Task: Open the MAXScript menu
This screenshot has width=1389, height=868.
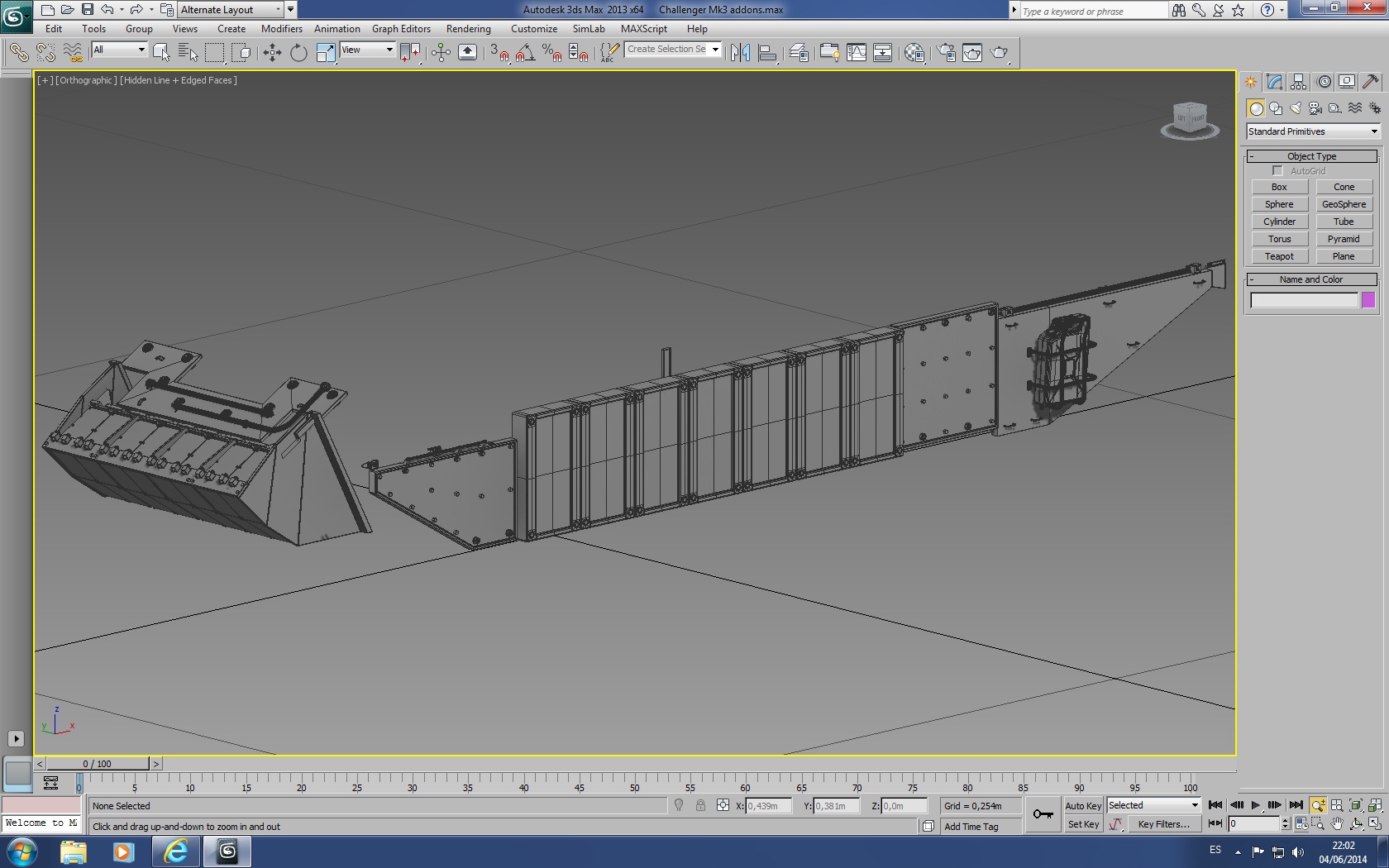Action: point(644,29)
